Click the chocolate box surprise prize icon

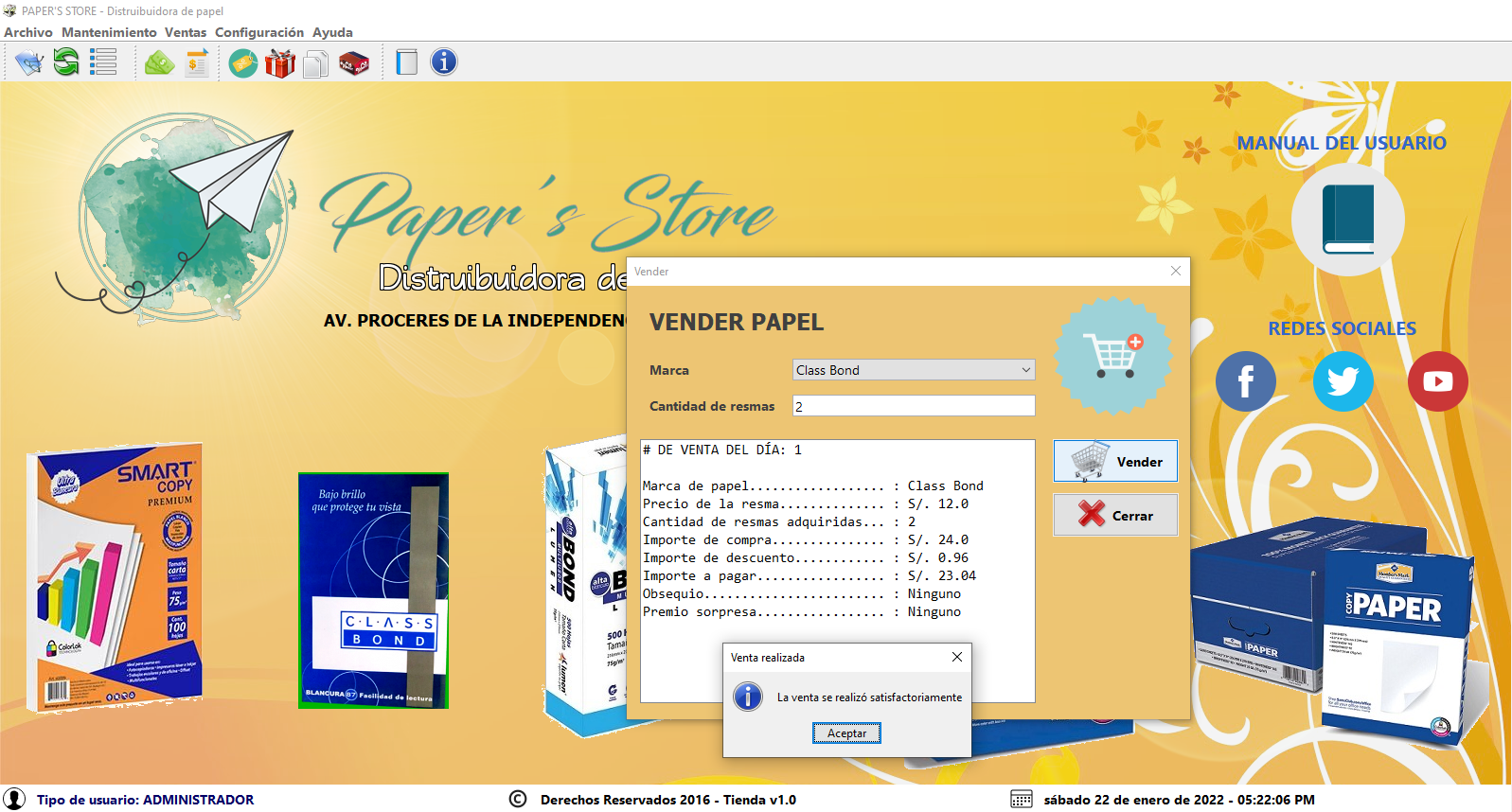[x=354, y=63]
